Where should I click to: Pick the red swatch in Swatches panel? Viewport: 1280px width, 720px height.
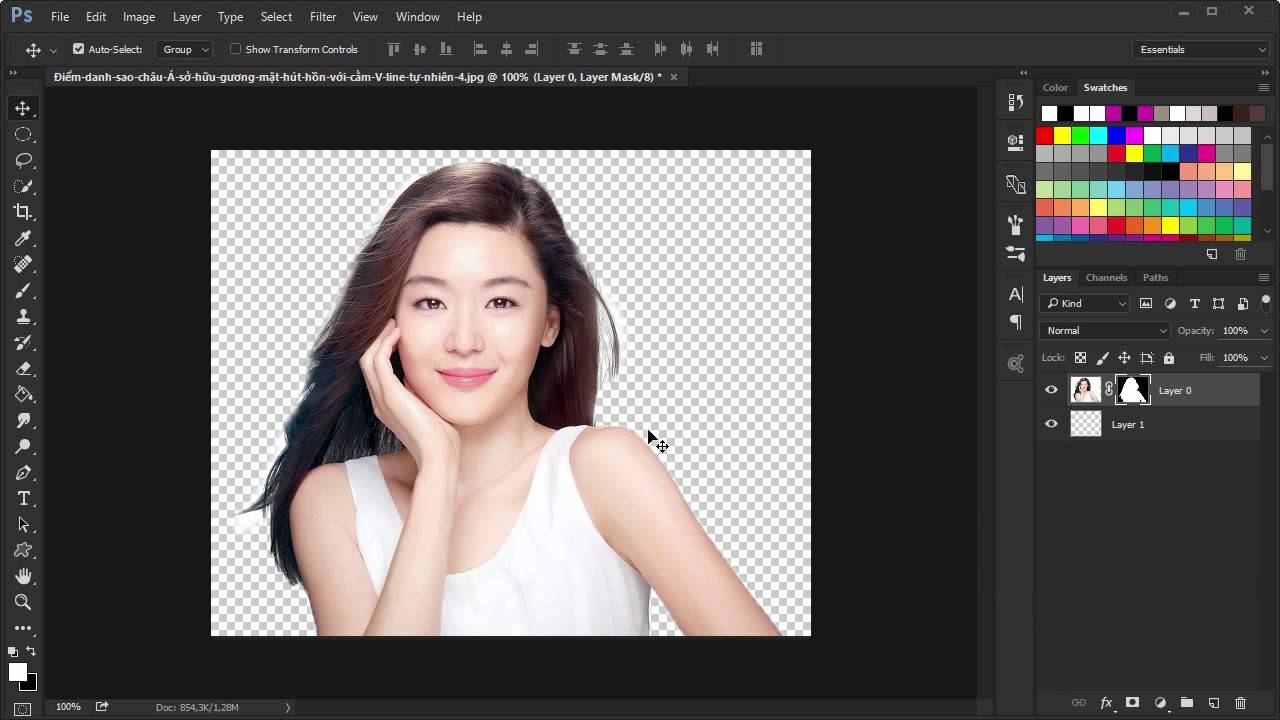tap(1045, 135)
